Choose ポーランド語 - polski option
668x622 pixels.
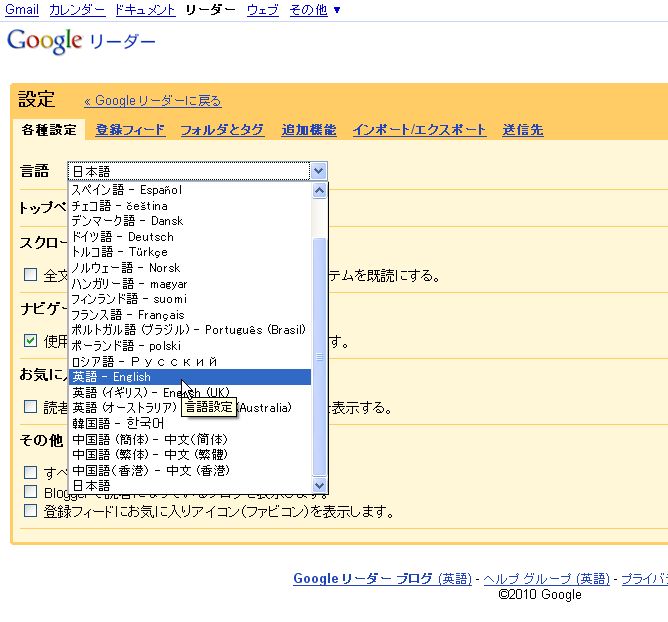pyautogui.click(x=190, y=346)
